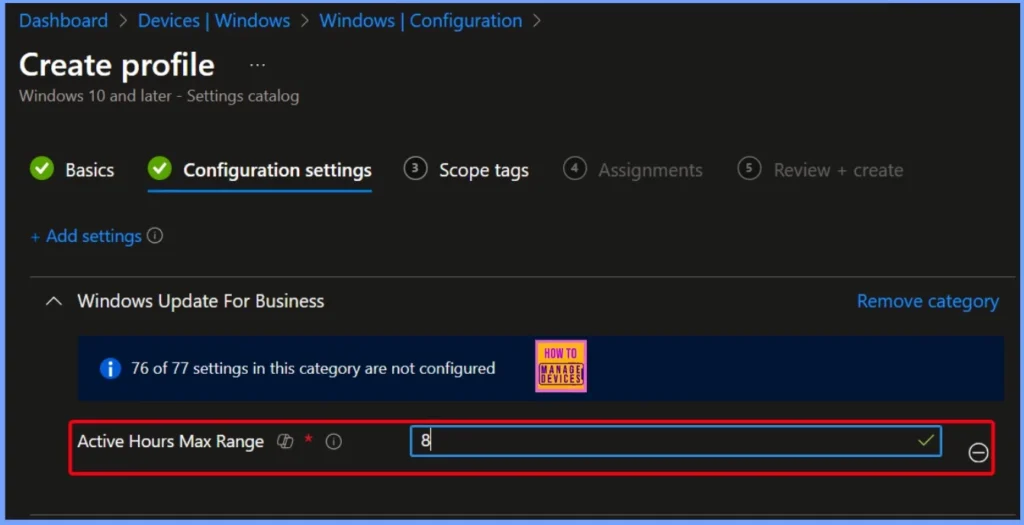Collapse the Windows Update For Business category
1024x525 pixels.
click(54, 301)
